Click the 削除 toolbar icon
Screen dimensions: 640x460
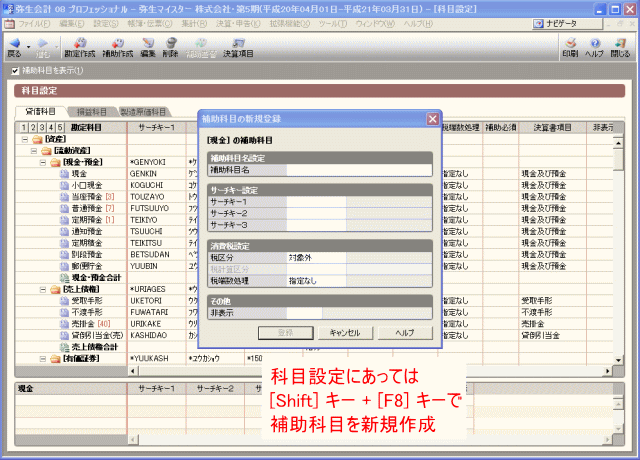coord(170,46)
